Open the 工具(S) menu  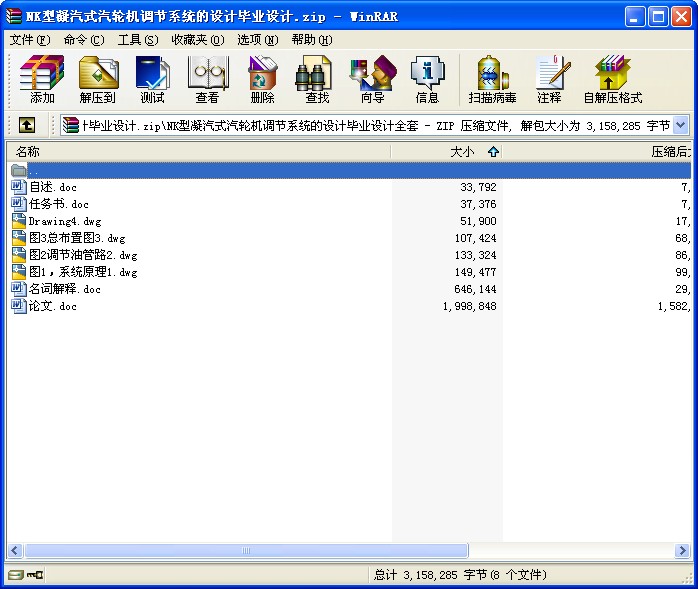coord(138,40)
